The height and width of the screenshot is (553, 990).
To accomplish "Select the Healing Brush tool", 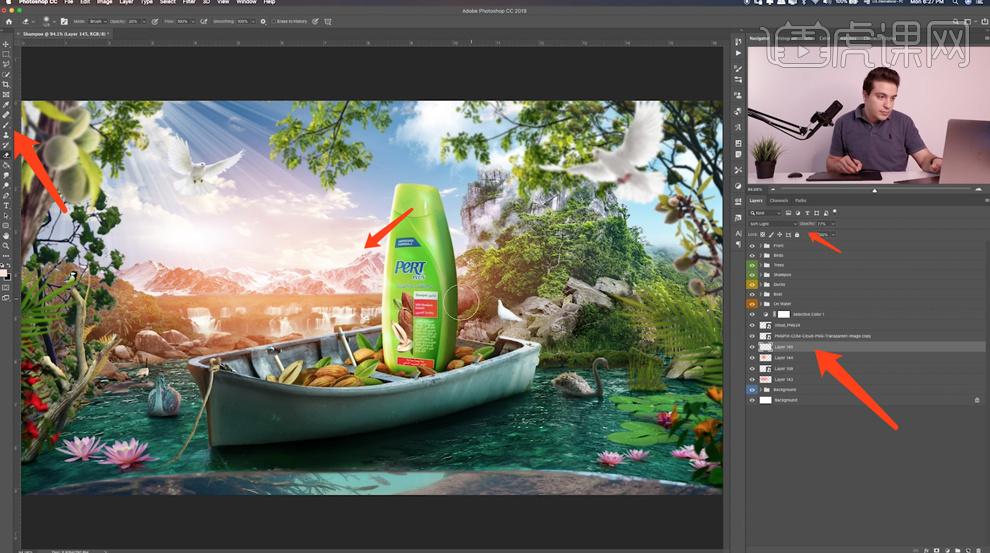I will [6, 115].
